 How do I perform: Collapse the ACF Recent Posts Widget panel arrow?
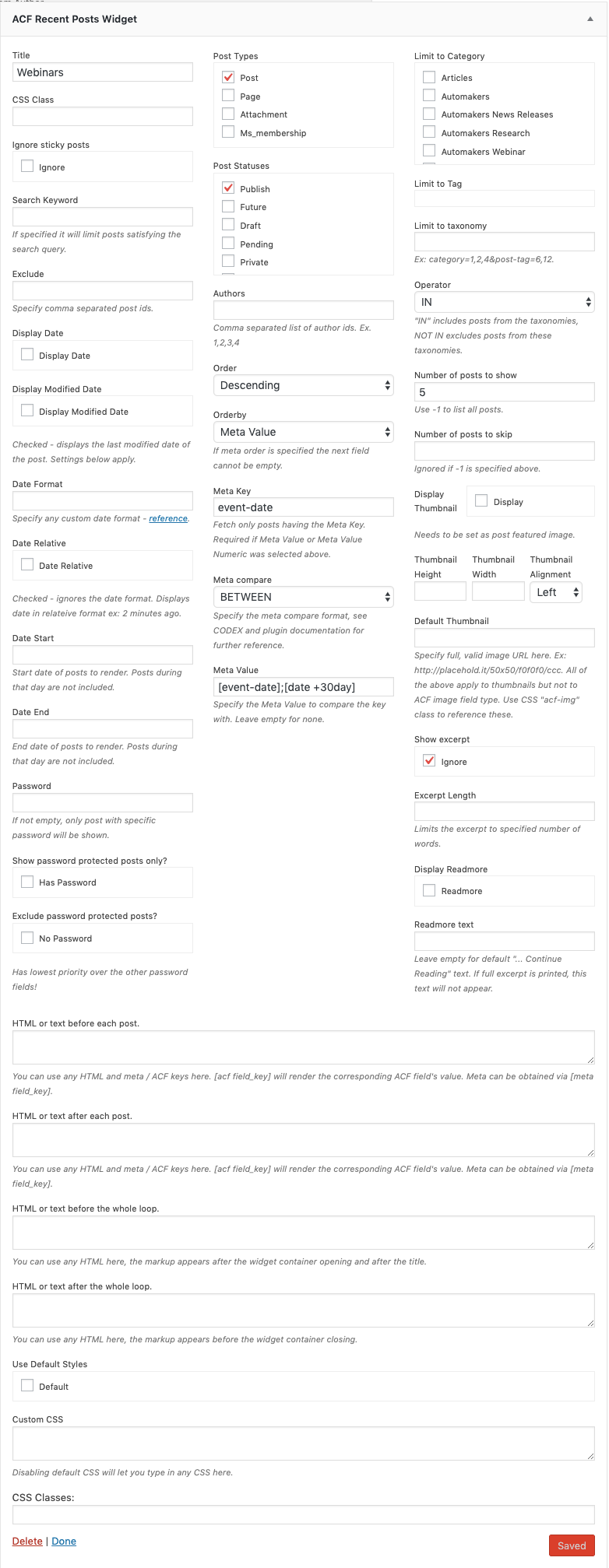pos(590,19)
